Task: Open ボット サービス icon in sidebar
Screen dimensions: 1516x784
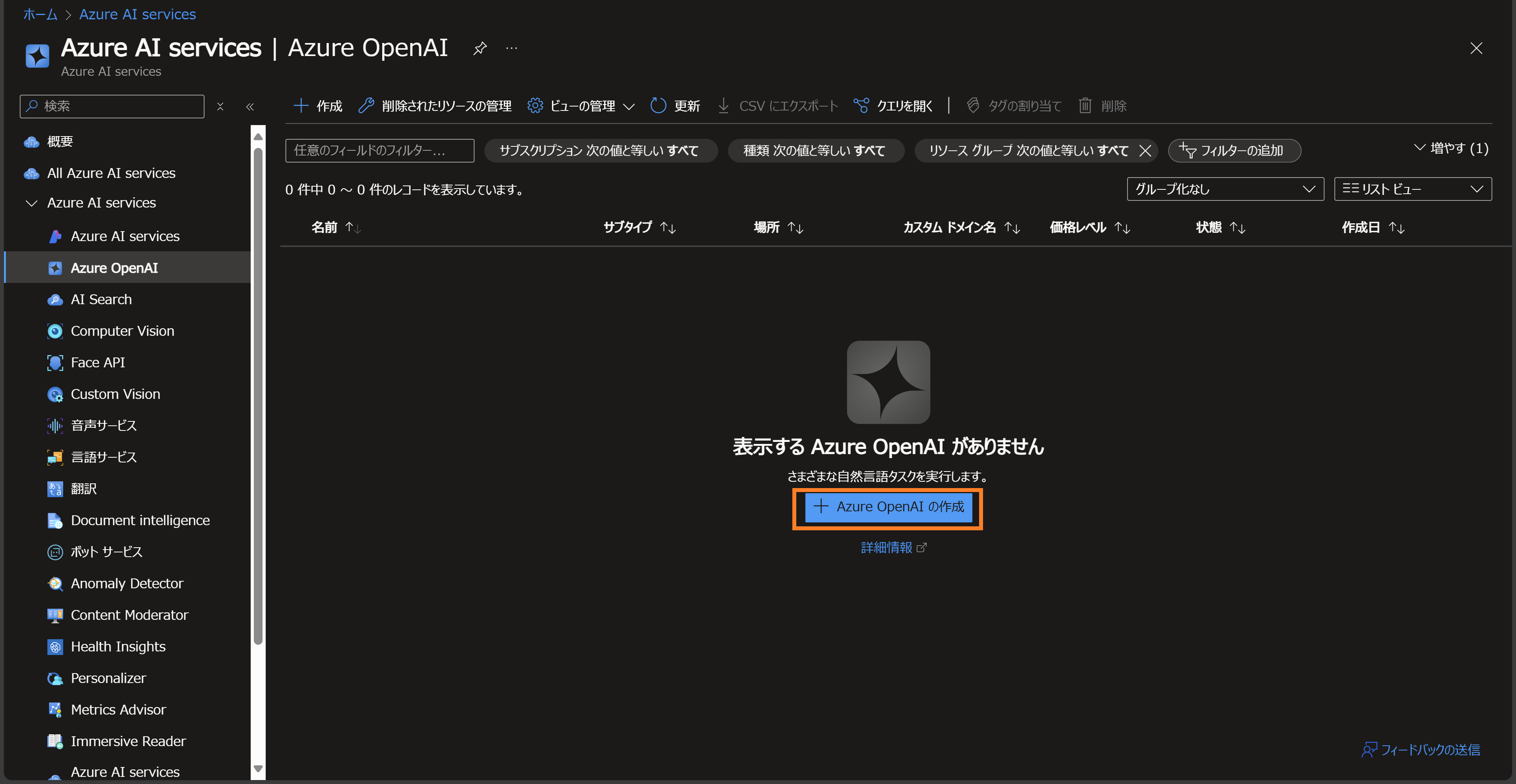Action: [55, 552]
